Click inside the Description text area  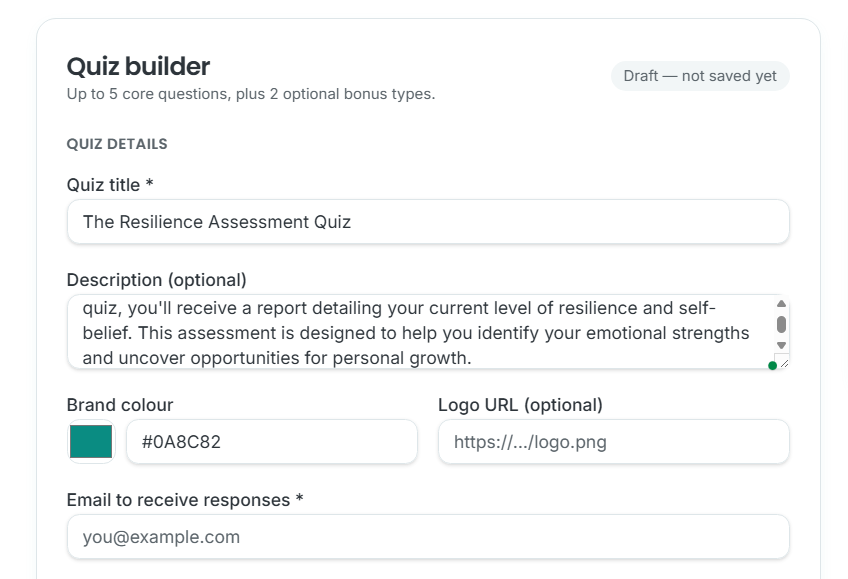421,332
